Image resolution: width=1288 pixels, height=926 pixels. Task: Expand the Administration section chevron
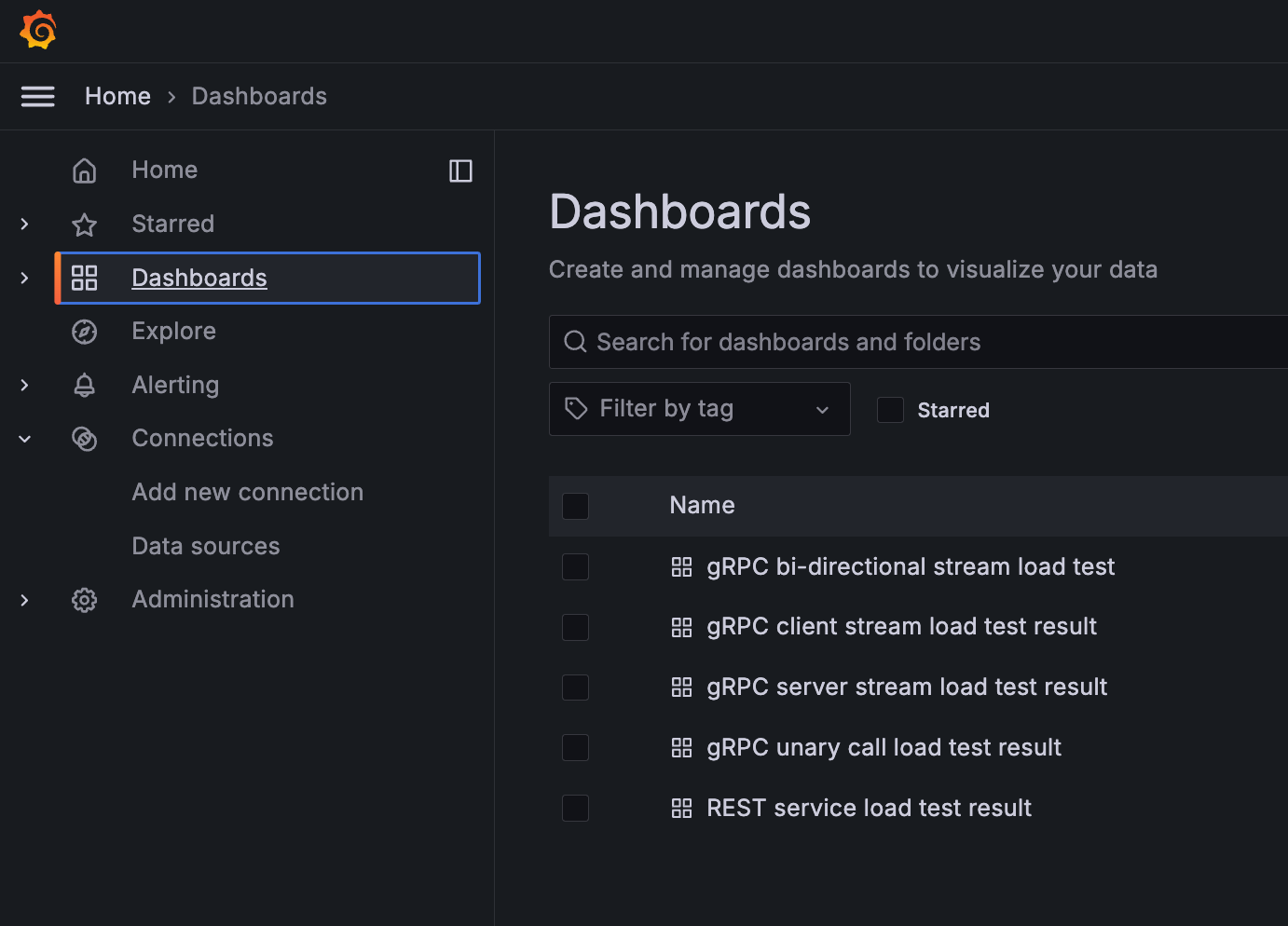click(x=25, y=600)
